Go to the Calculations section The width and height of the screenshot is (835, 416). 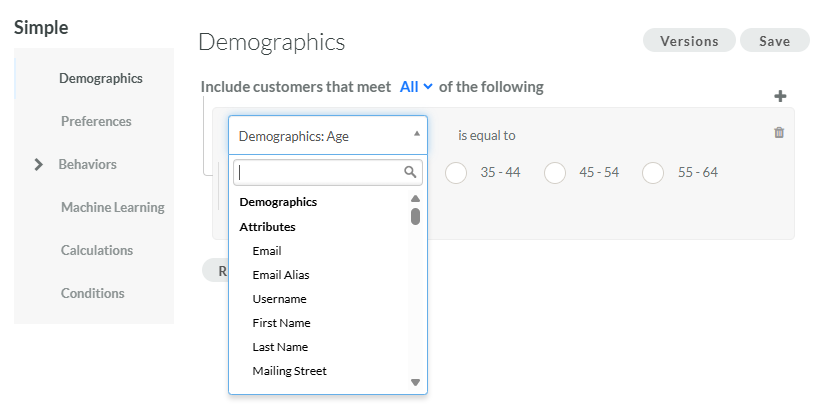(96, 250)
